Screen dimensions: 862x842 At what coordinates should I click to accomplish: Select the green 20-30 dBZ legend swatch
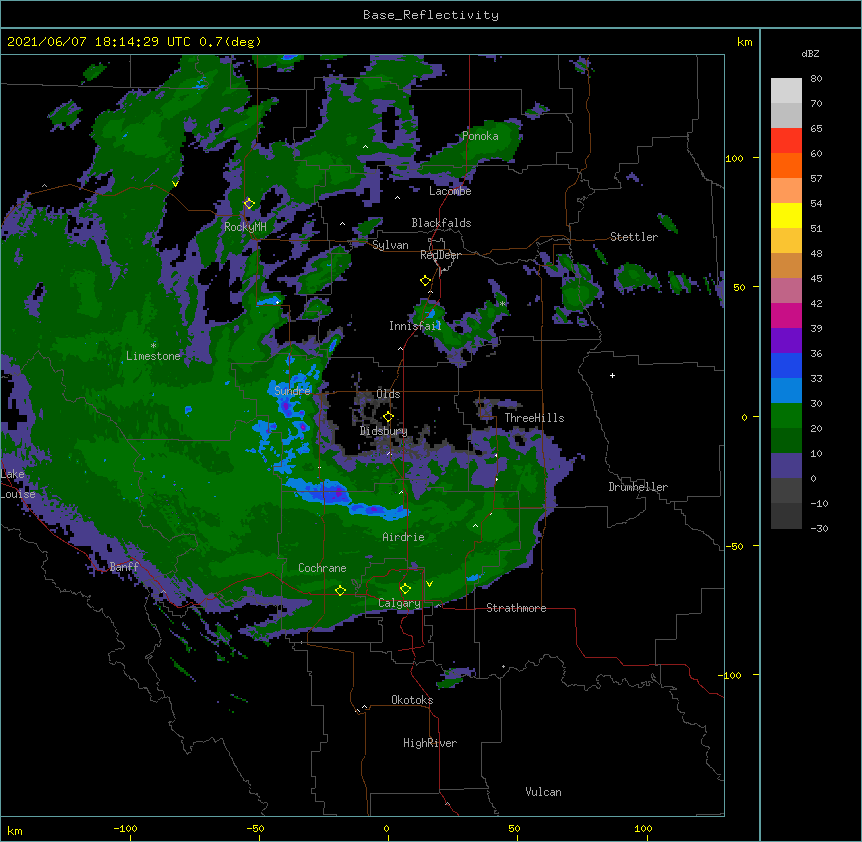786,416
